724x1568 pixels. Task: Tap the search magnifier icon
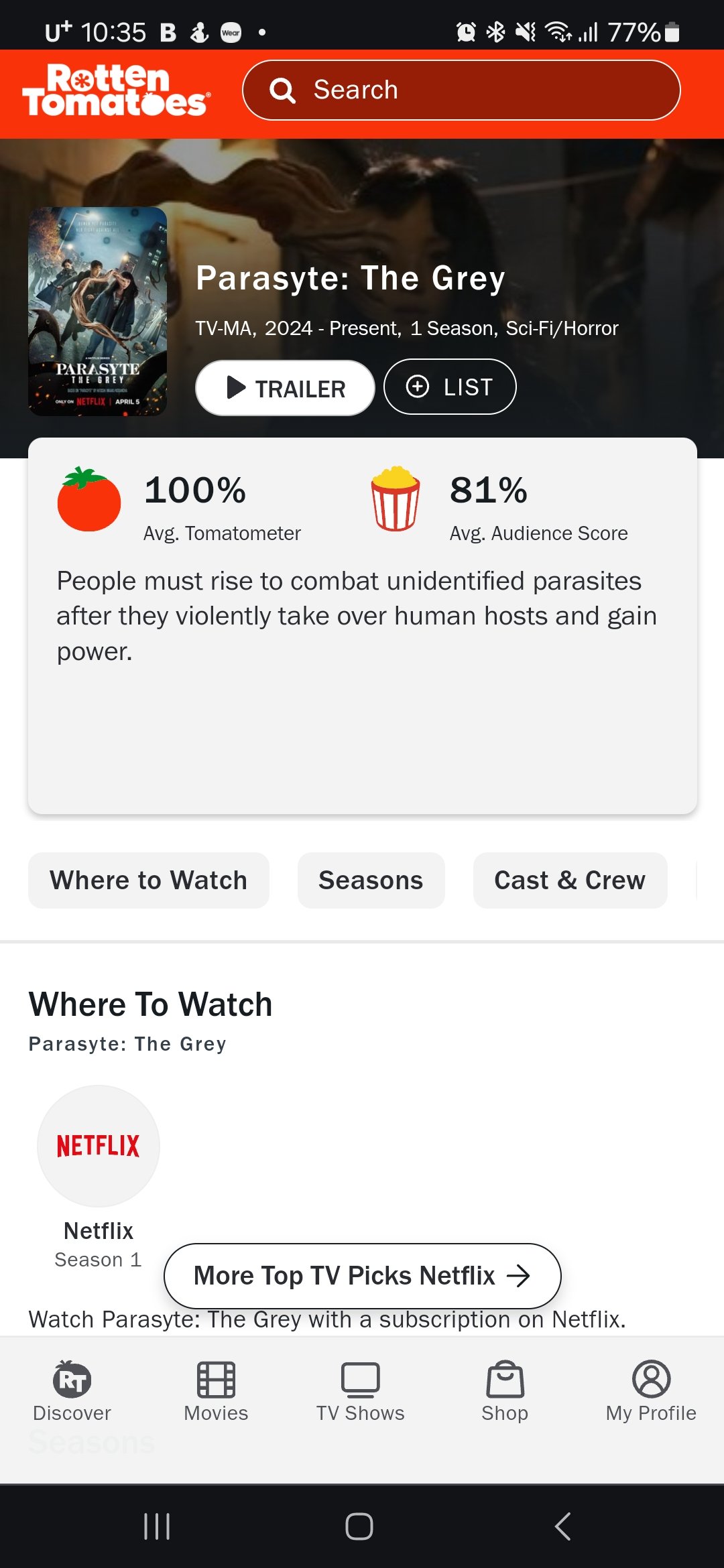click(x=282, y=90)
